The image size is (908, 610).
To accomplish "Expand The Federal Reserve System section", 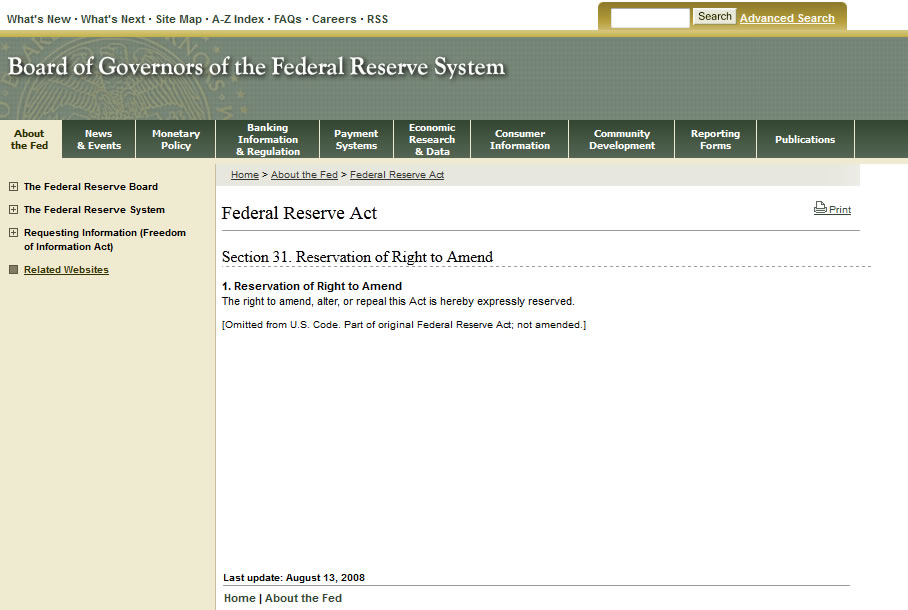I will (x=13, y=210).
